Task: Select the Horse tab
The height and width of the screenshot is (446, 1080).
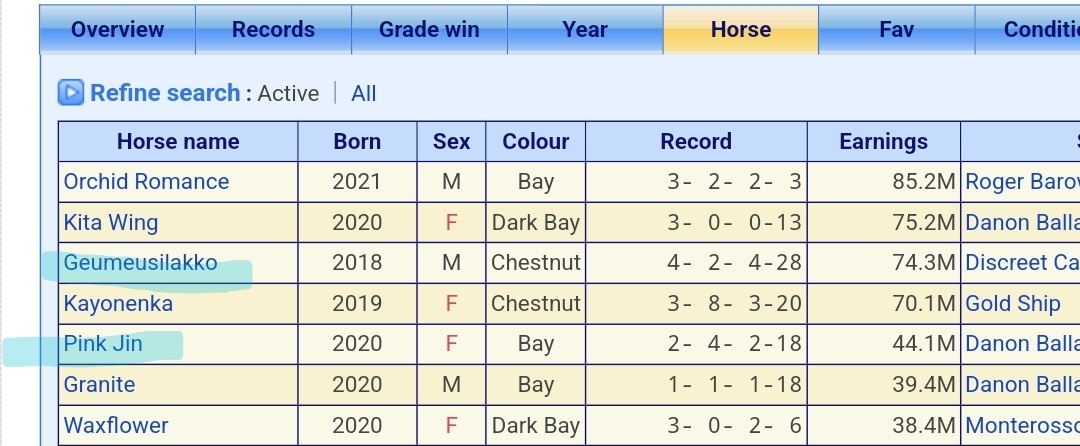Action: (741, 30)
